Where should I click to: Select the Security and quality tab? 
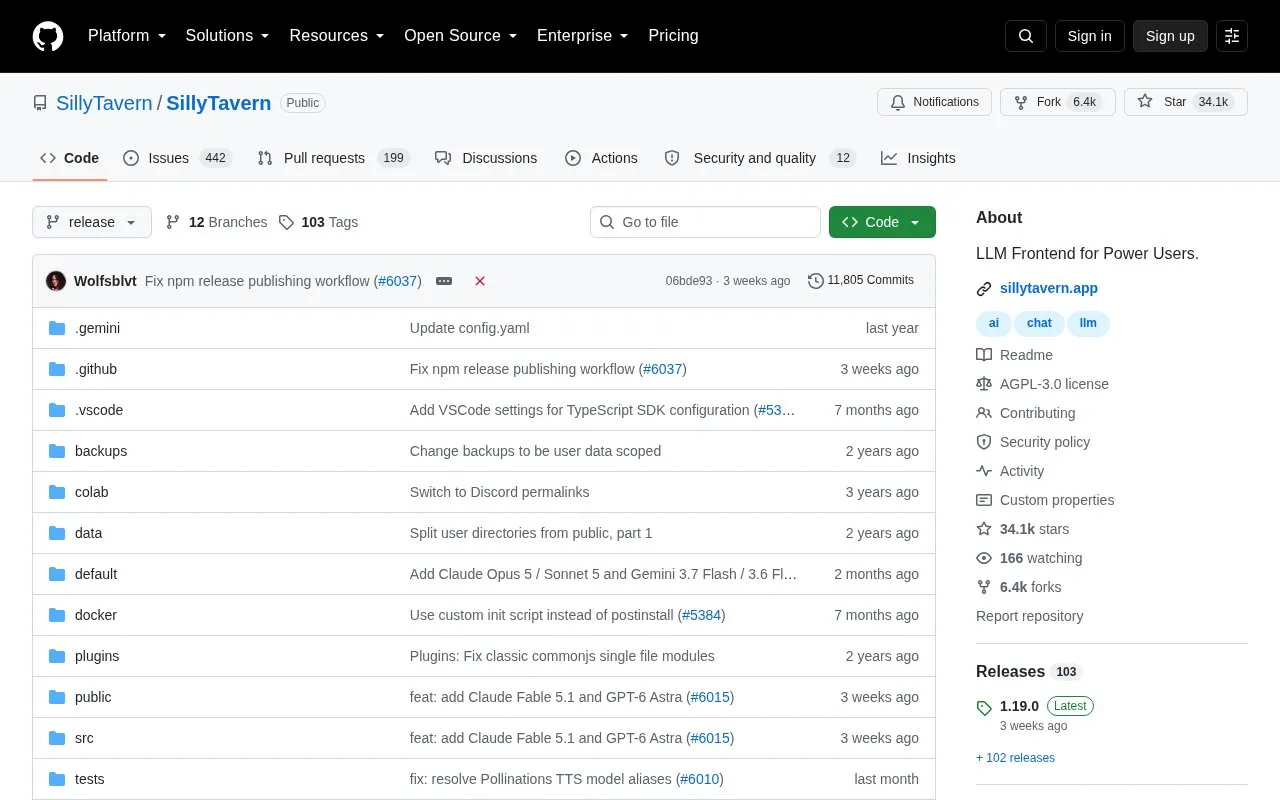(x=760, y=158)
